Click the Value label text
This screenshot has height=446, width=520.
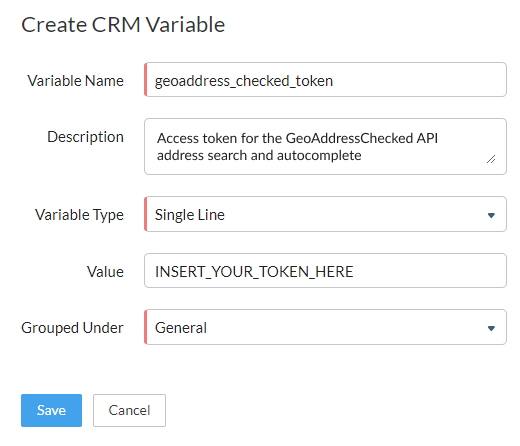(105, 272)
